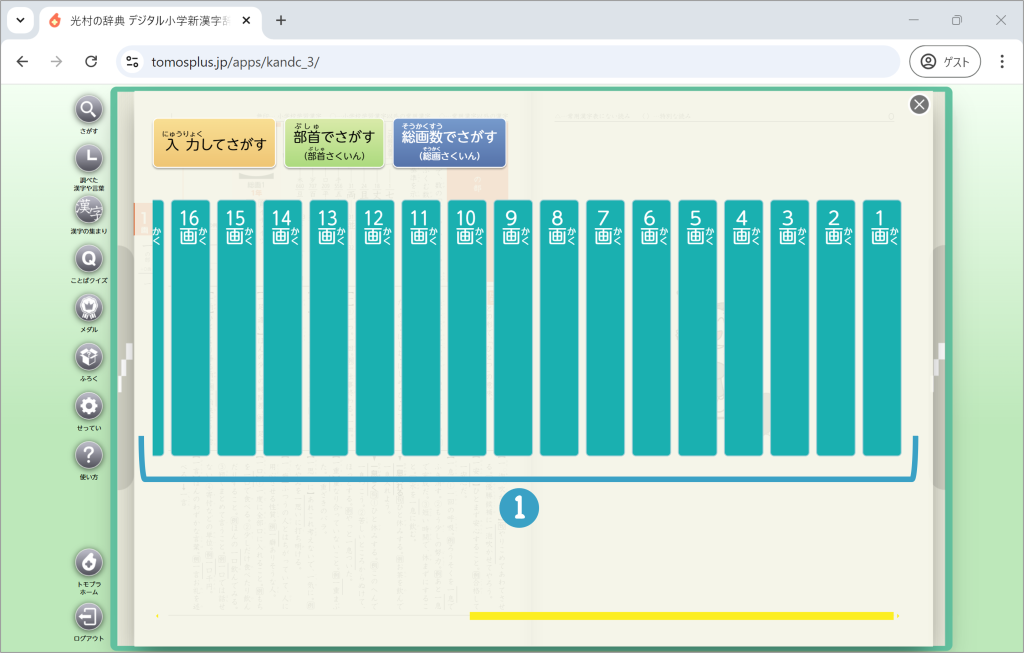Choose the 16画 stroke count column

pos(190,328)
